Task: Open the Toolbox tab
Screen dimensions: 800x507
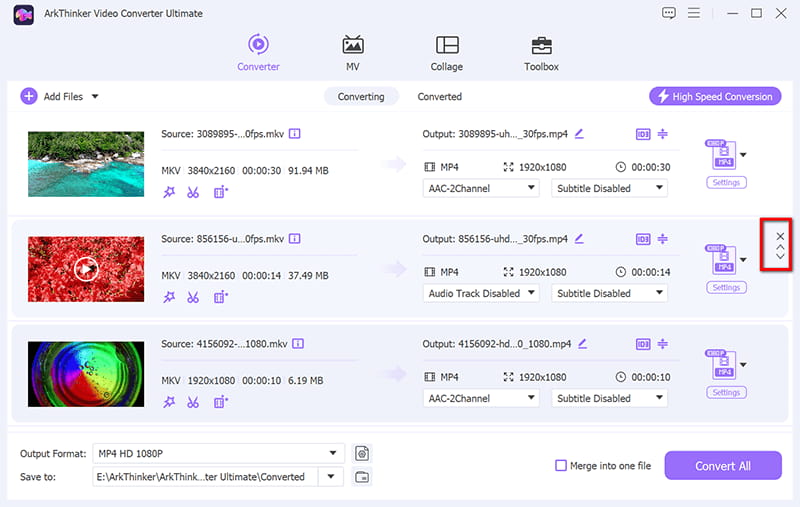Action: point(541,53)
